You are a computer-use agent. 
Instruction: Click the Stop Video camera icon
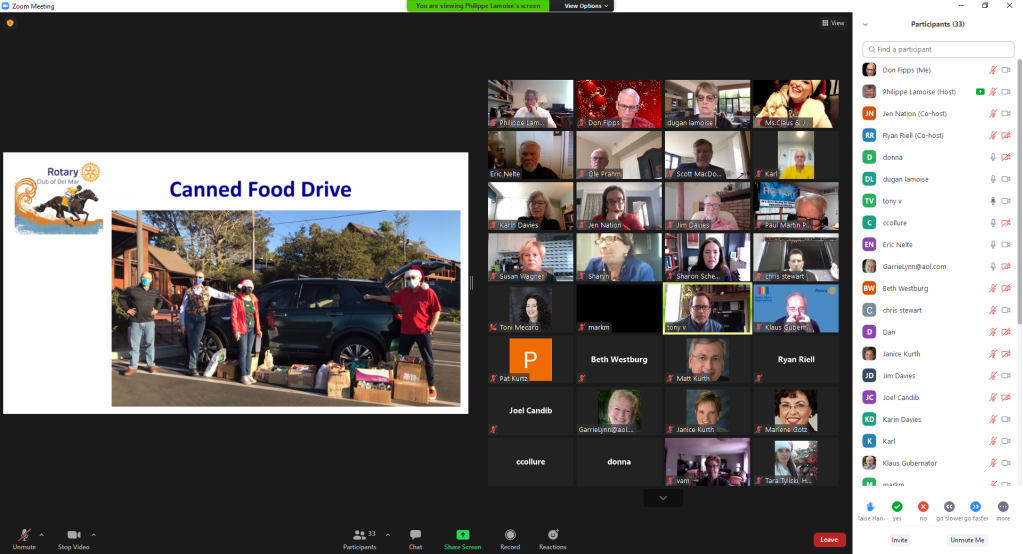click(x=73, y=535)
